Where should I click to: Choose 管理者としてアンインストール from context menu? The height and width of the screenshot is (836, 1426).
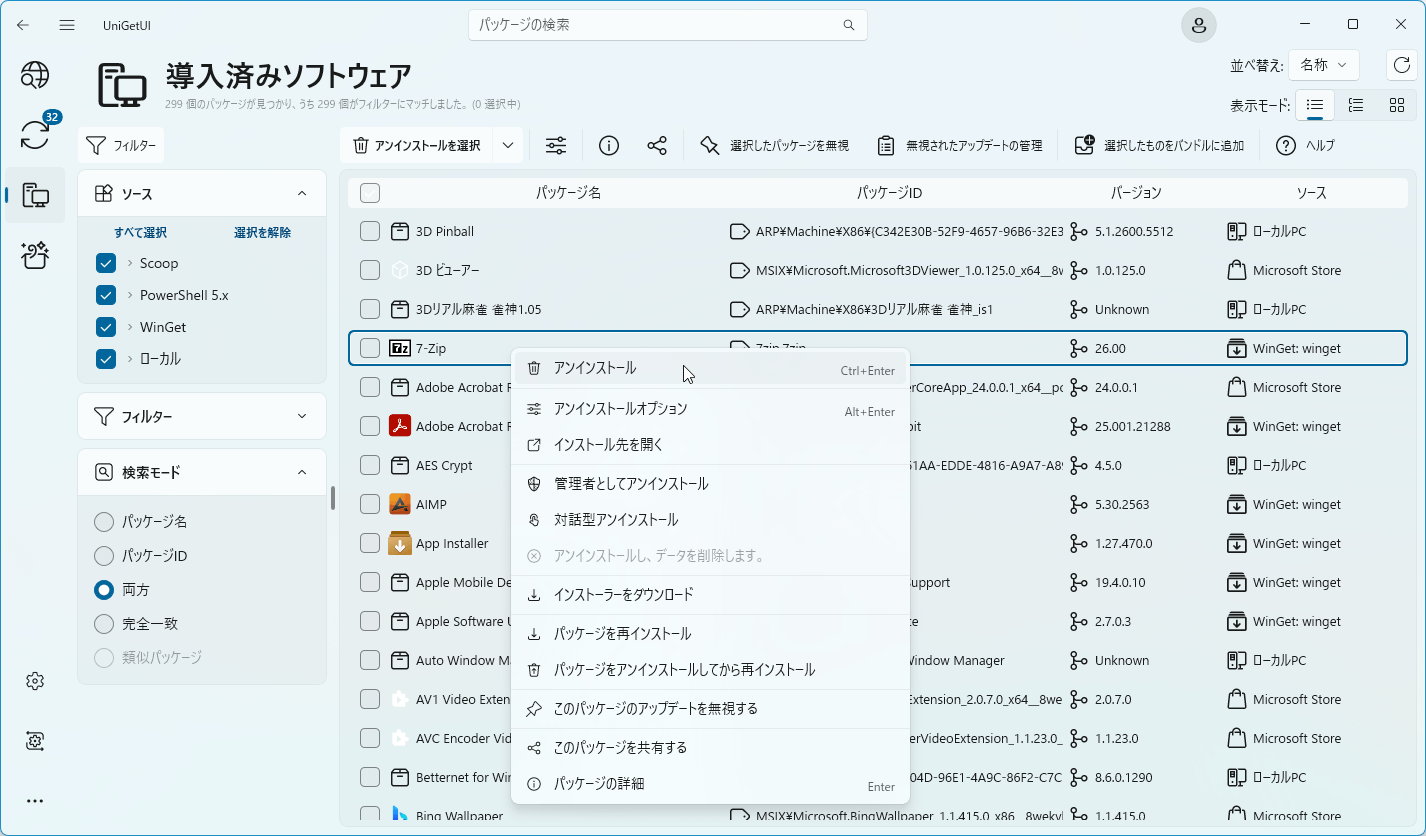(630, 484)
